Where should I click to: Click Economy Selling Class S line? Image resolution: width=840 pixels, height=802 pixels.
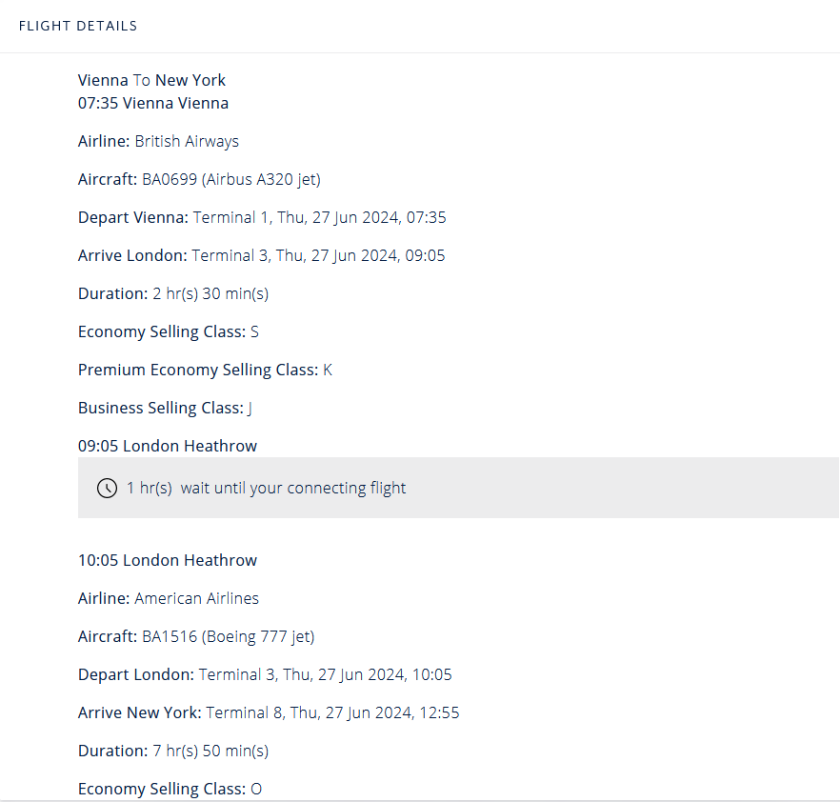168,331
